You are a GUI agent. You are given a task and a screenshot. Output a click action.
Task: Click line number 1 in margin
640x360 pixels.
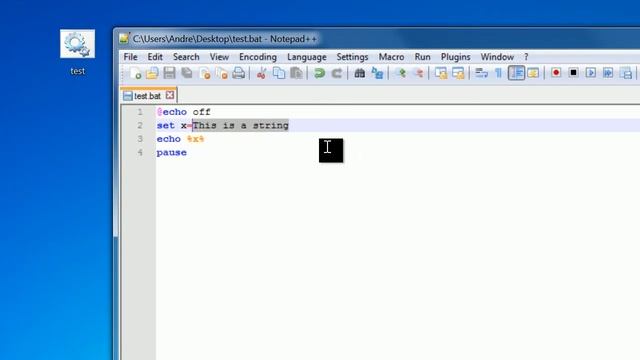tap(140, 112)
